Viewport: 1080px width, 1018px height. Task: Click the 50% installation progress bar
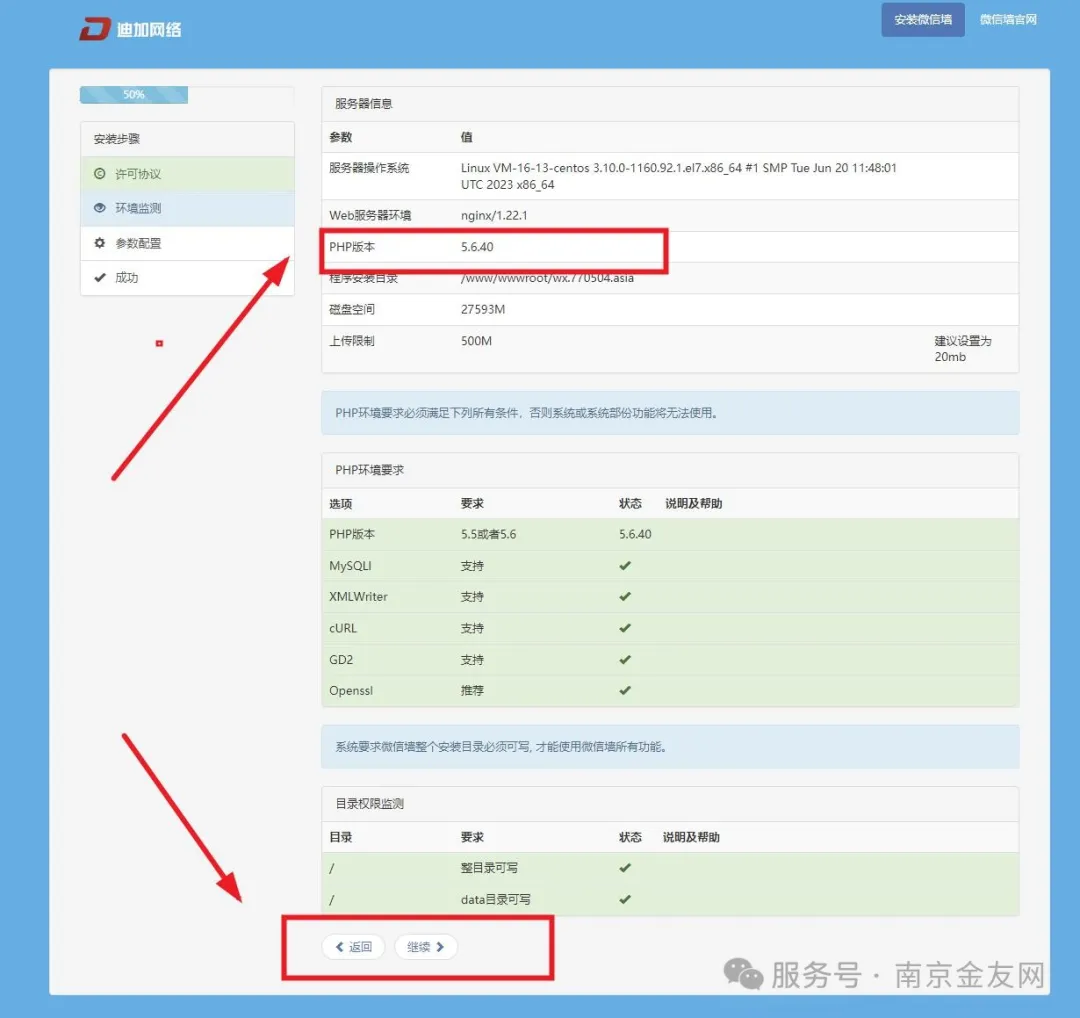(134, 95)
